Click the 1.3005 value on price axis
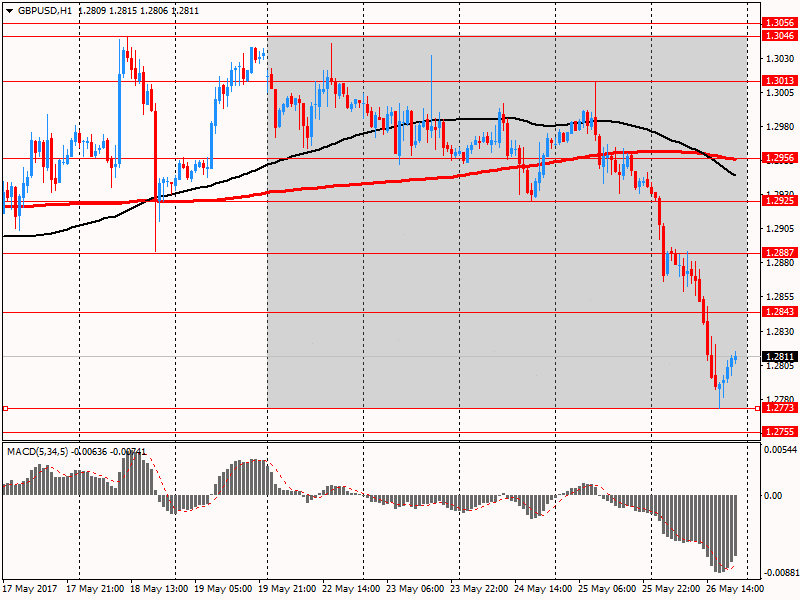 [780, 92]
